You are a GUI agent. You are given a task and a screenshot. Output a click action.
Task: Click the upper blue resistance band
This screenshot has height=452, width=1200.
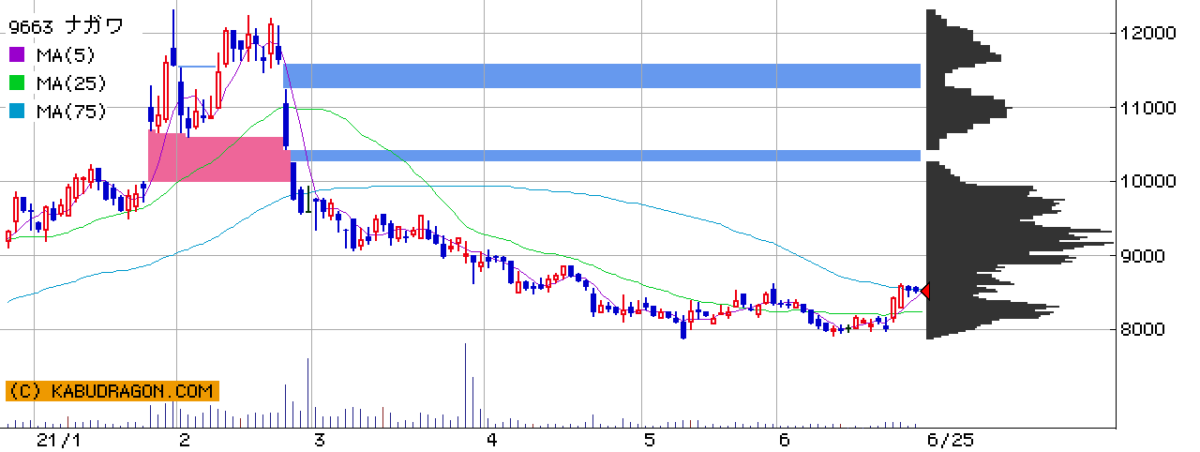(603, 76)
